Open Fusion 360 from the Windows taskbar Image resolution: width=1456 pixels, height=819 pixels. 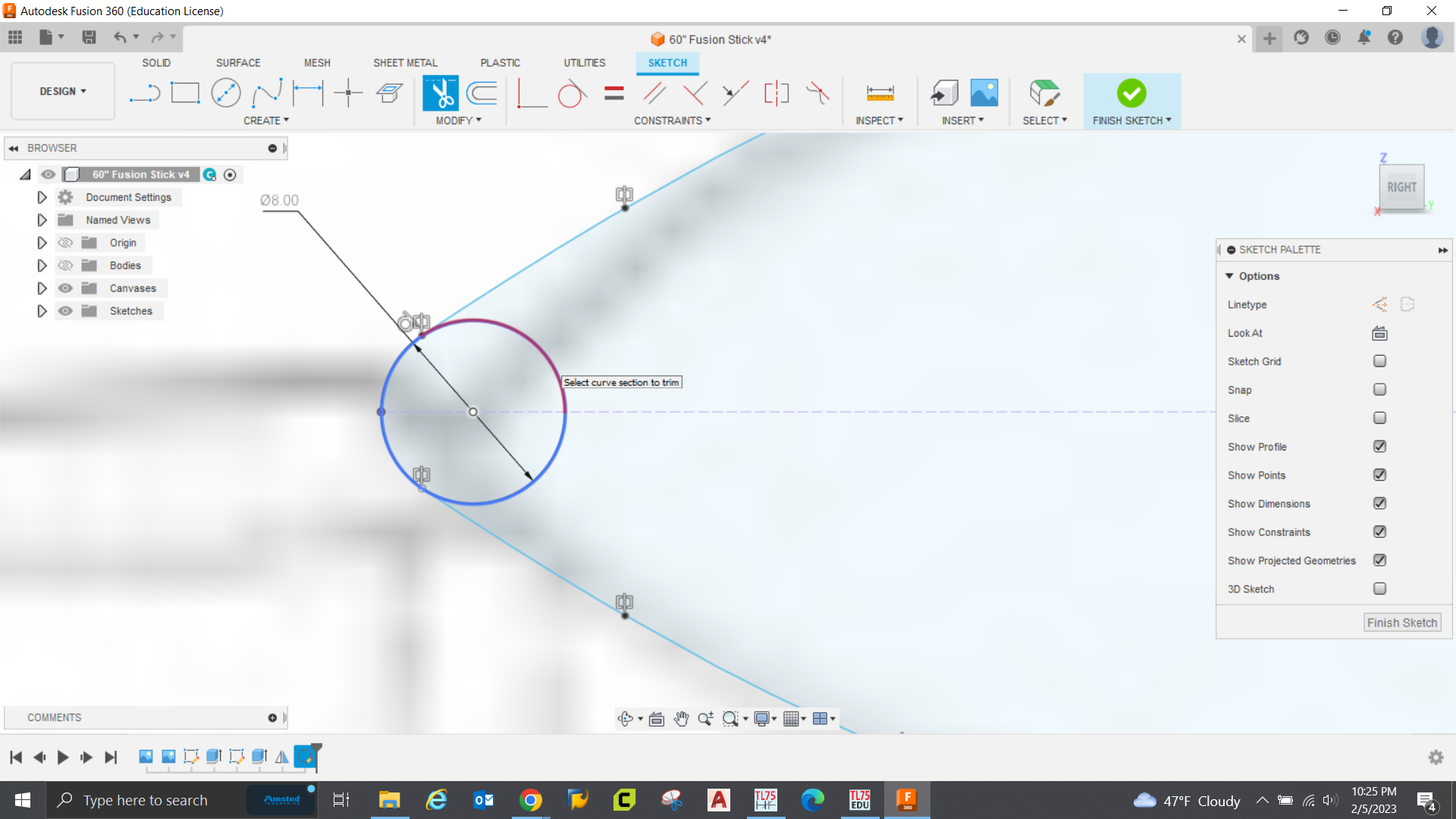[x=907, y=800]
